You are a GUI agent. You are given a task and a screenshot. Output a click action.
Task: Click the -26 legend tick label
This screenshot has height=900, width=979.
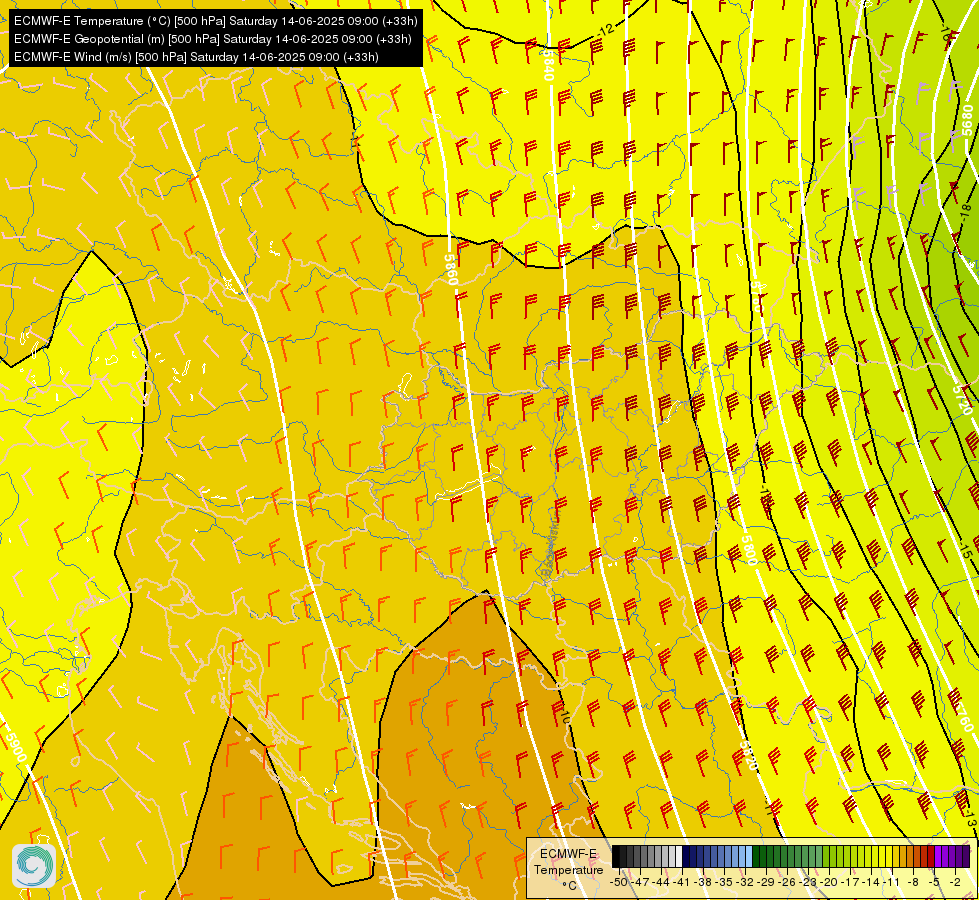point(787,883)
